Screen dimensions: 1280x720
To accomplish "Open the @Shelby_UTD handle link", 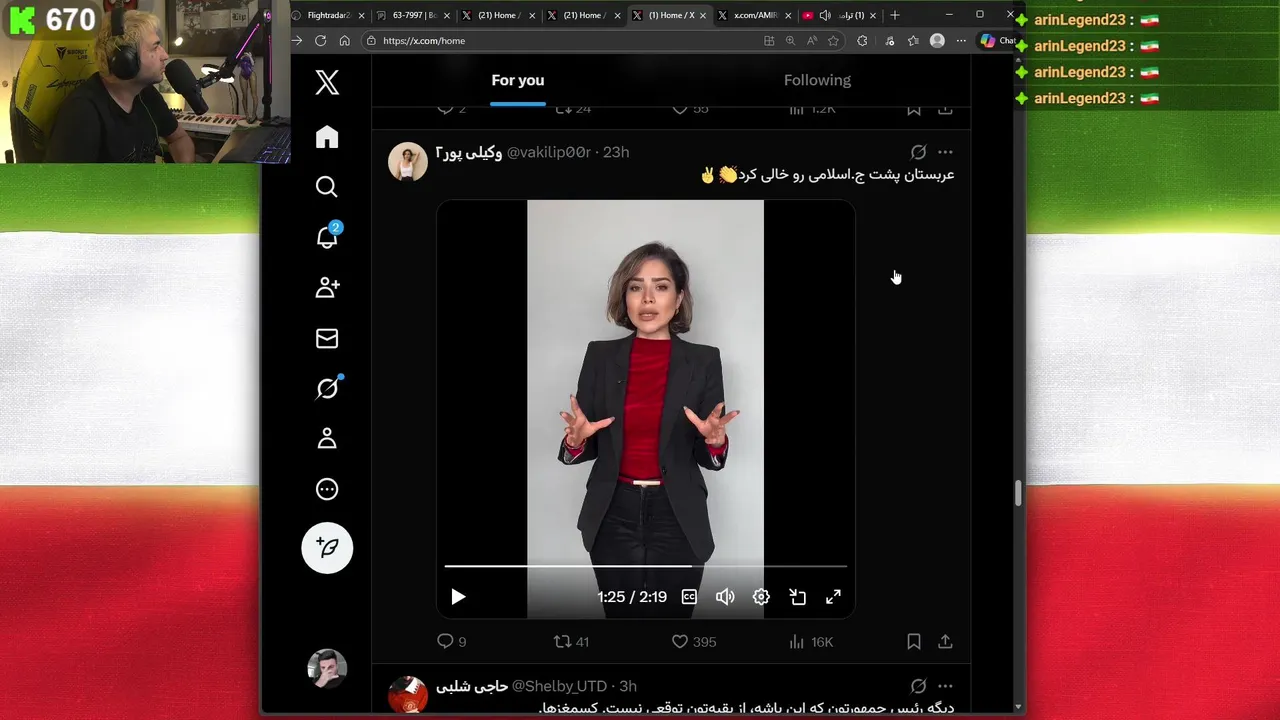I will coord(559,686).
